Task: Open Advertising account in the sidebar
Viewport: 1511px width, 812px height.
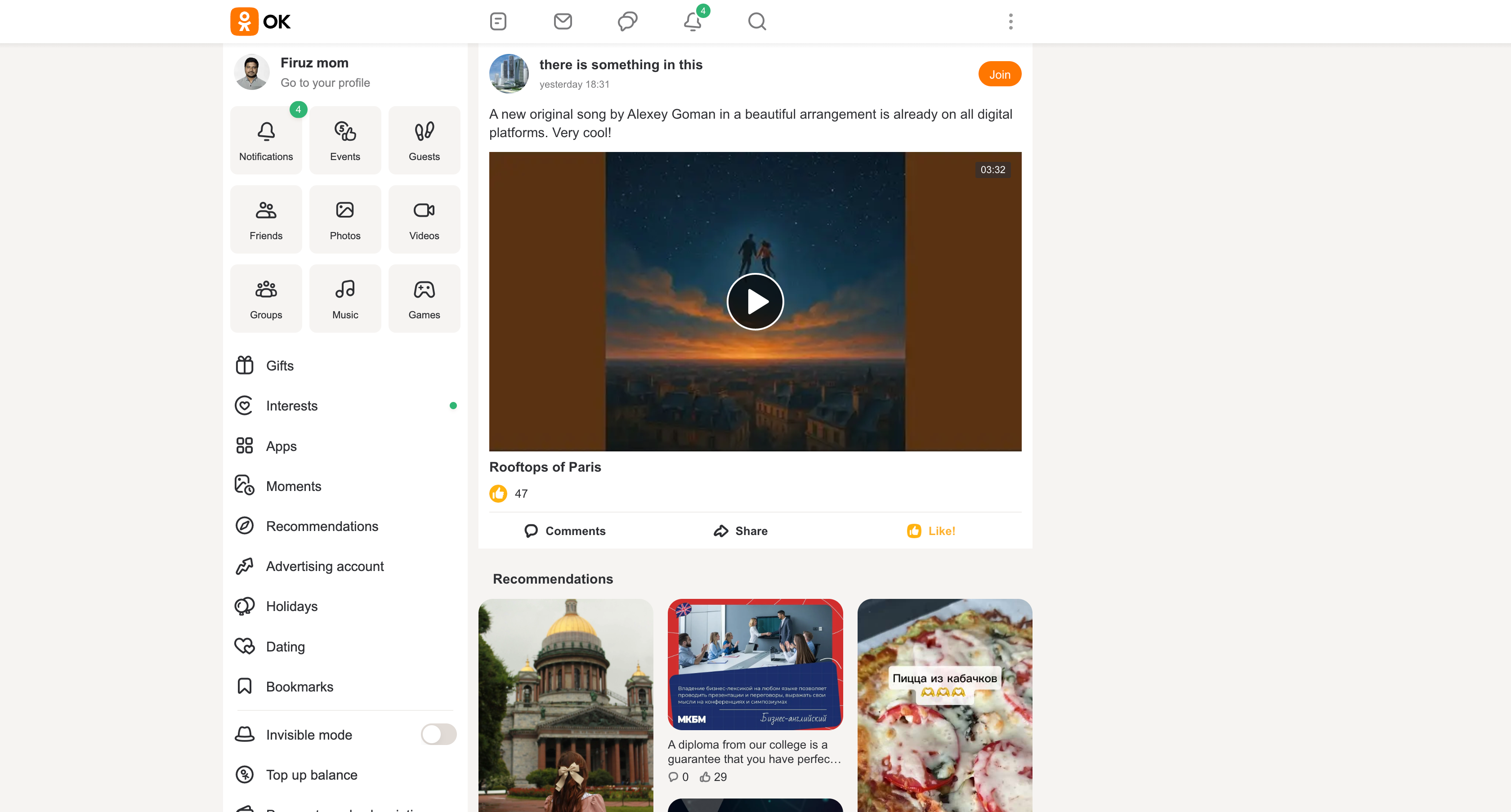Action: 324,567
